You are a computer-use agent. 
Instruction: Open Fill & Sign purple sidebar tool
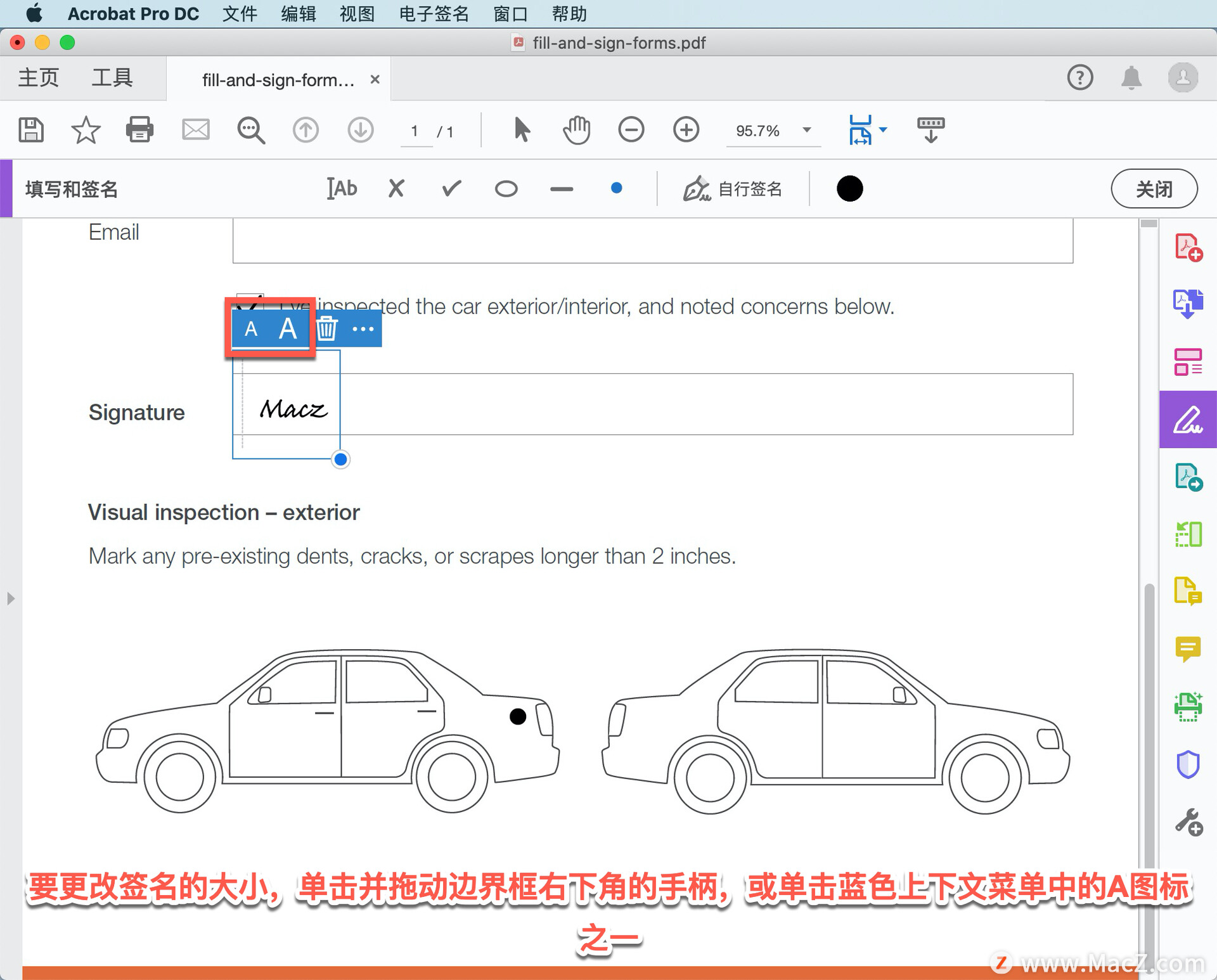coord(1188,420)
